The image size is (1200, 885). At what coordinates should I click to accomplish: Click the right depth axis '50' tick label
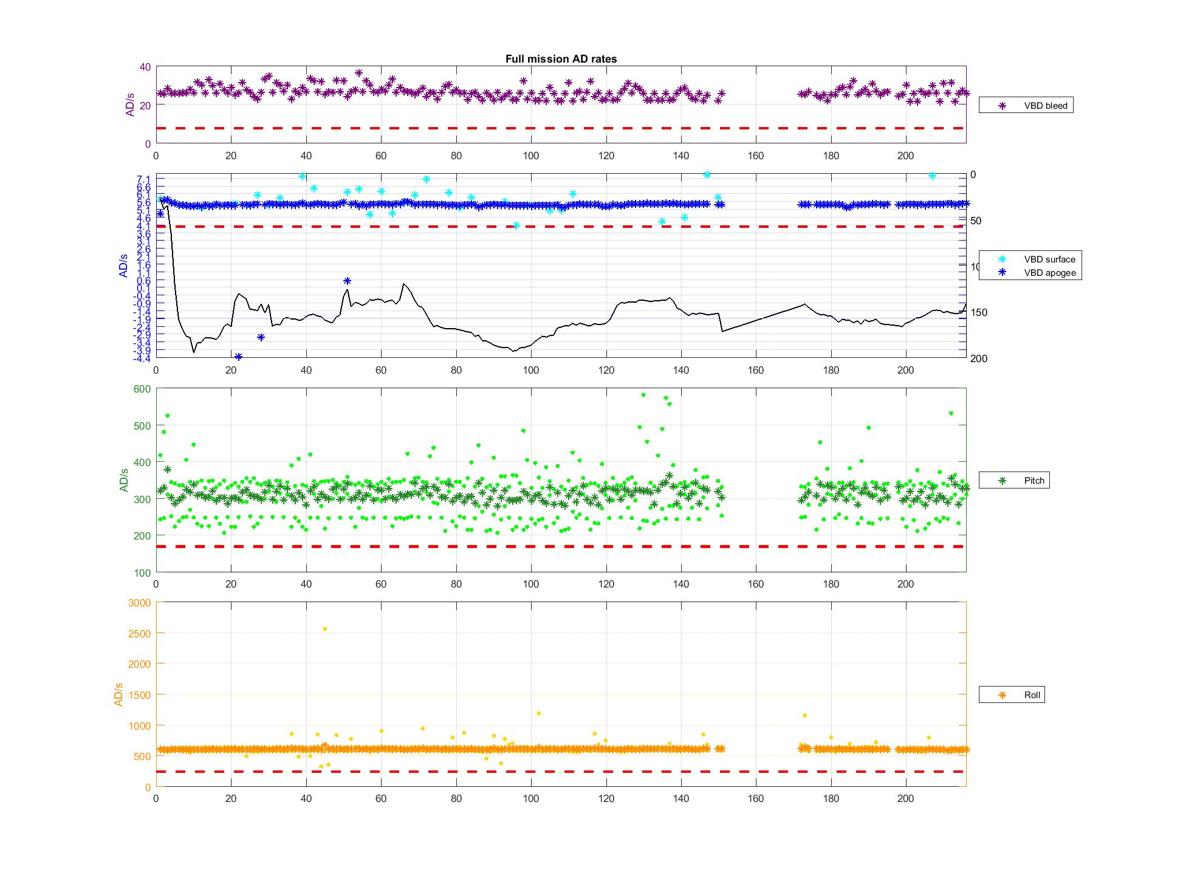click(976, 221)
